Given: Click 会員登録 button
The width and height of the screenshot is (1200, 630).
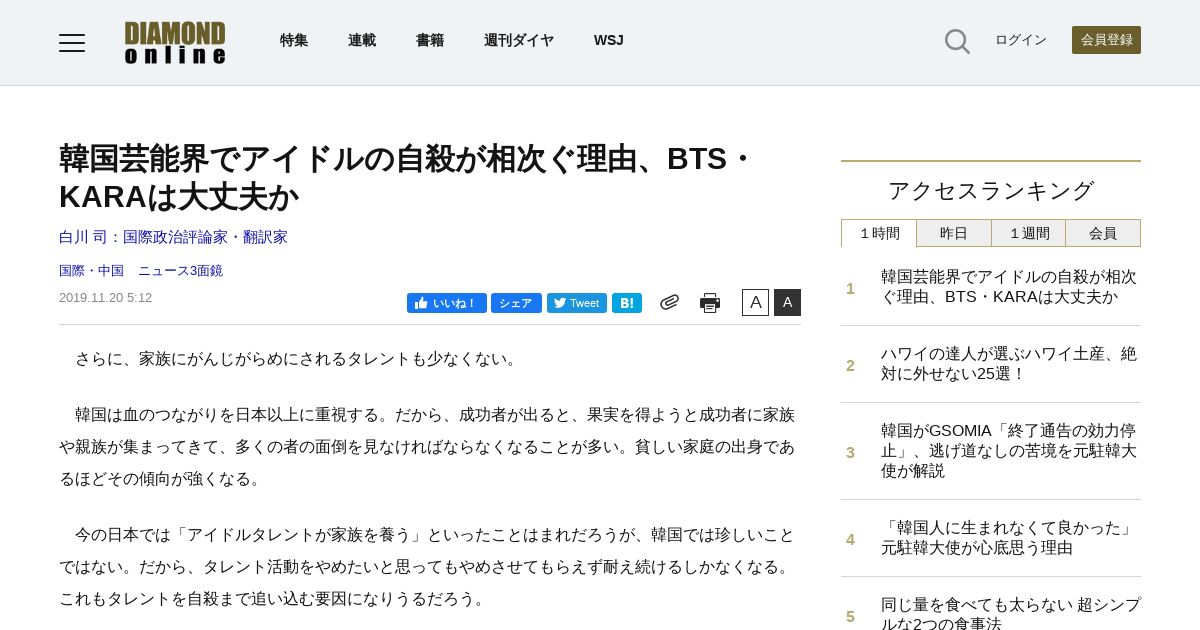Looking at the screenshot, I should 1106,40.
